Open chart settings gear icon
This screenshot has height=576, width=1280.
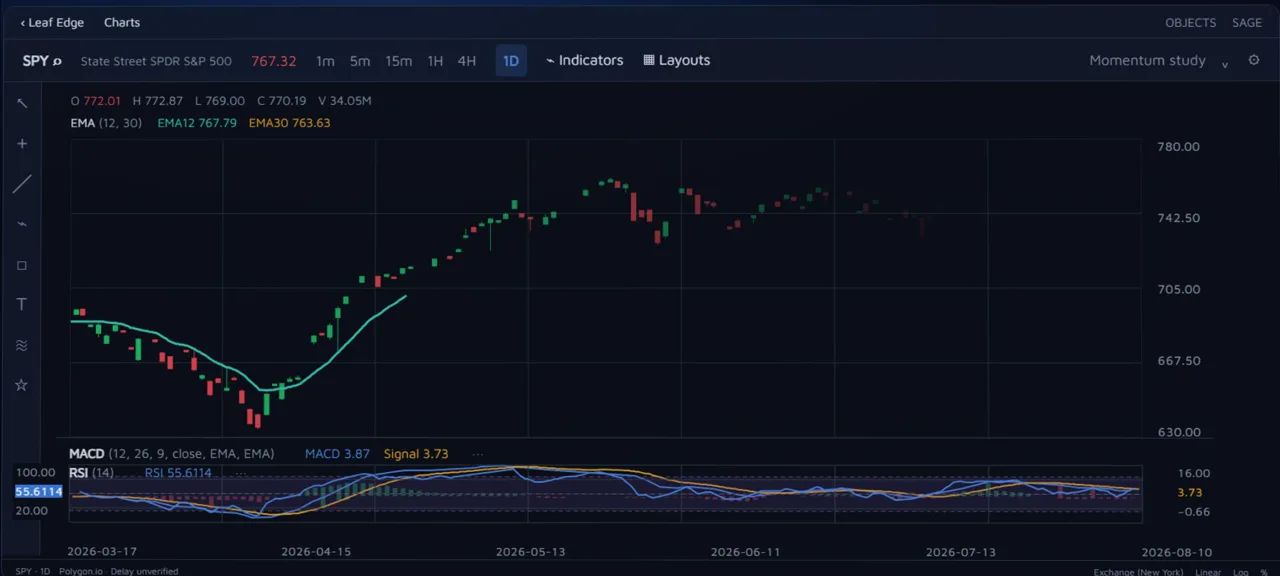pyautogui.click(x=1254, y=60)
